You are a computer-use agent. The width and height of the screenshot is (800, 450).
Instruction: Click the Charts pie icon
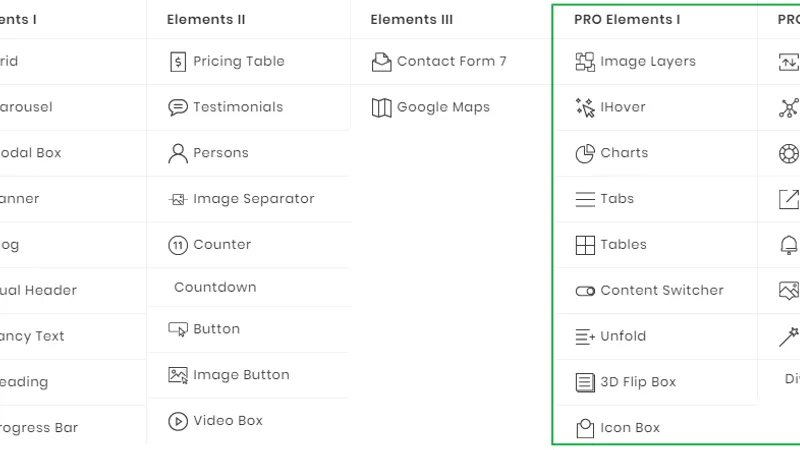tap(585, 153)
